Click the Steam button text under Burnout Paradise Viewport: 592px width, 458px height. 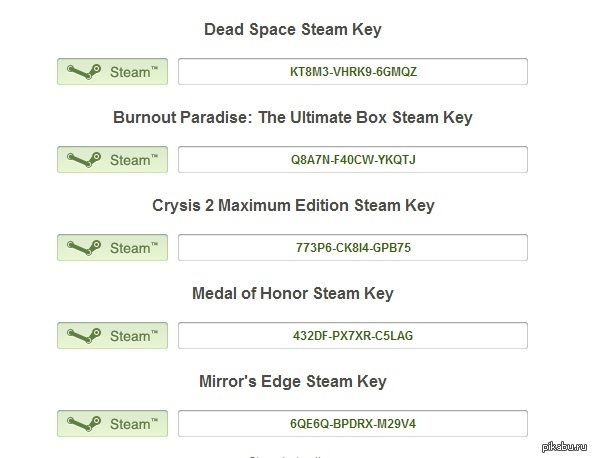tap(134, 160)
